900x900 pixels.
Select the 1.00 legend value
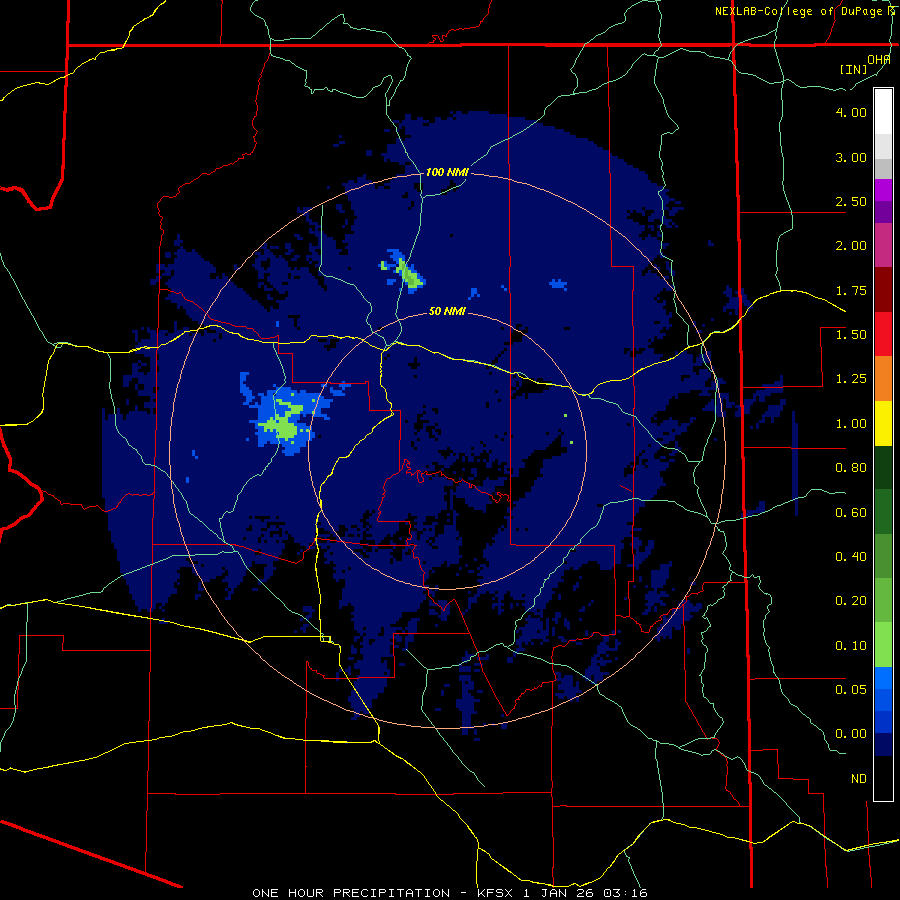[851, 424]
